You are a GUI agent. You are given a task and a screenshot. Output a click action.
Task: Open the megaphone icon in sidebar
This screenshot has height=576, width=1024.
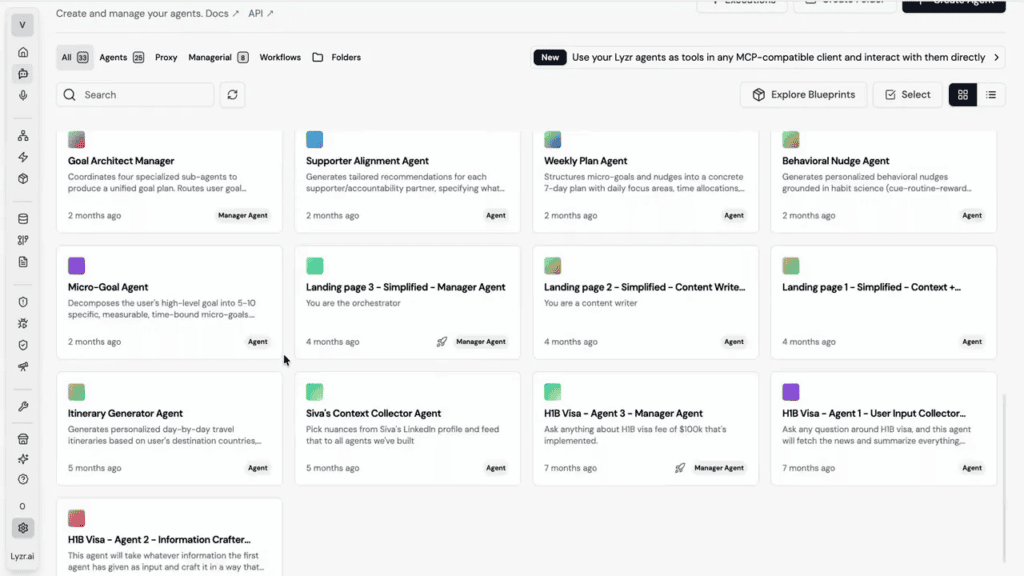(23, 367)
